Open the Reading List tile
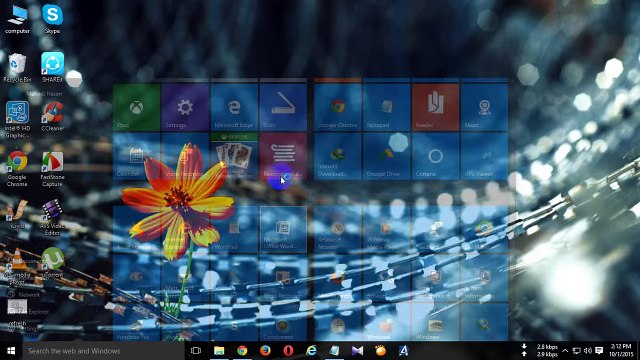 point(283,156)
